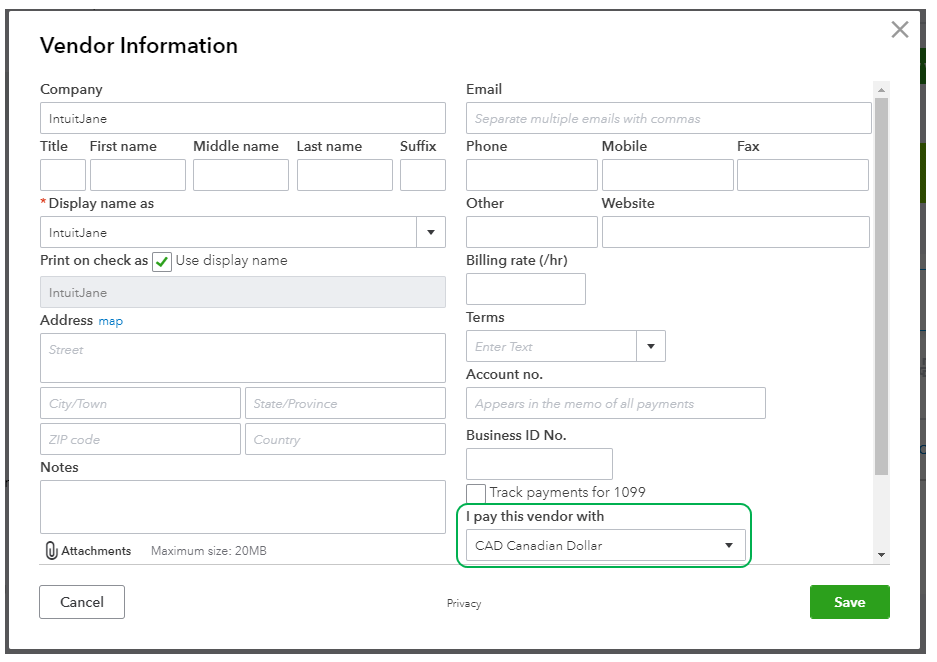Click the paperclip Attachments icon
The image size is (937, 662).
click(x=52, y=551)
